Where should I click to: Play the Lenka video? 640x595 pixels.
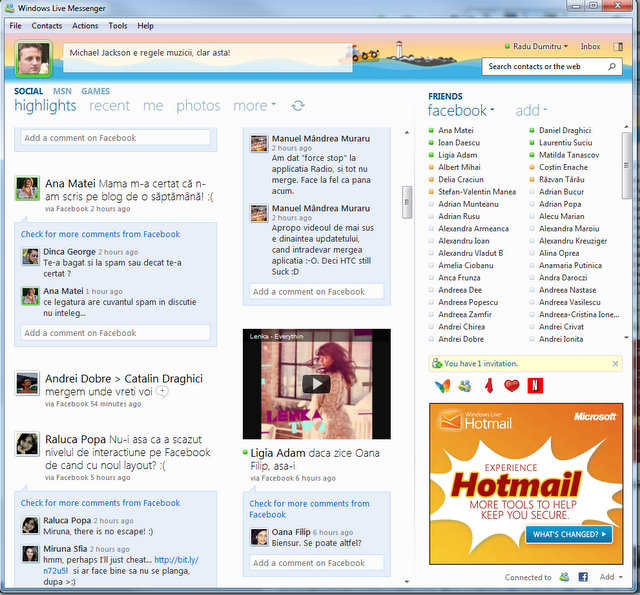316,384
